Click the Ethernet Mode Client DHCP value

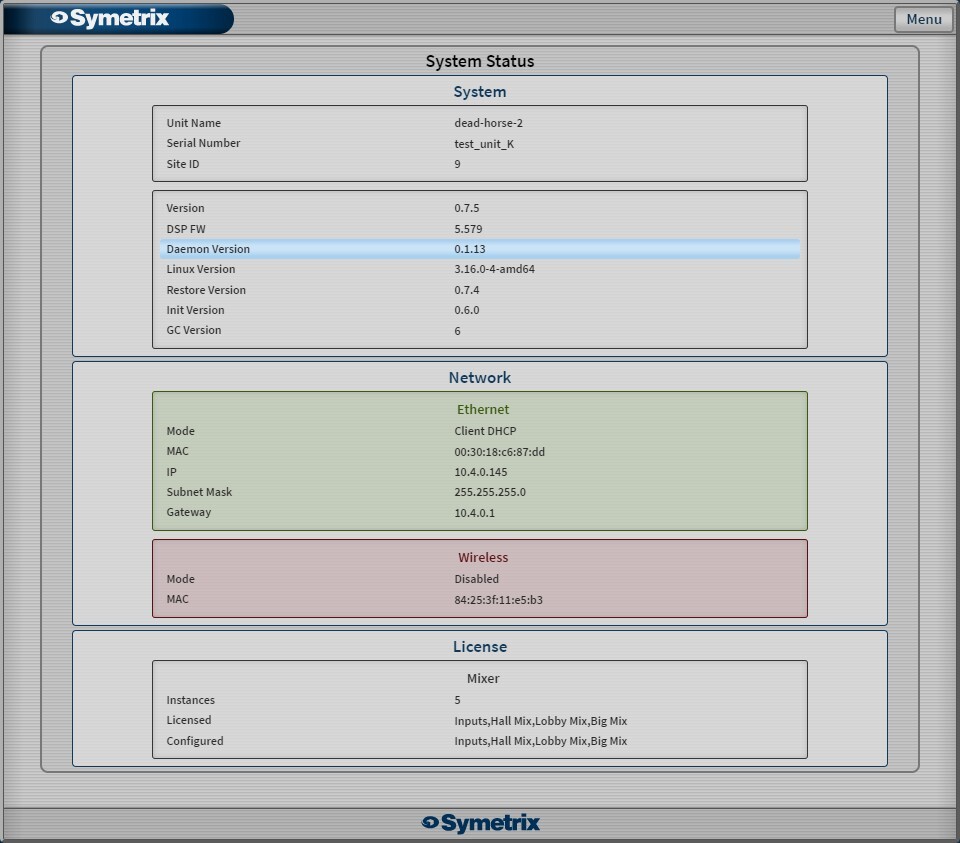click(x=485, y=431)
